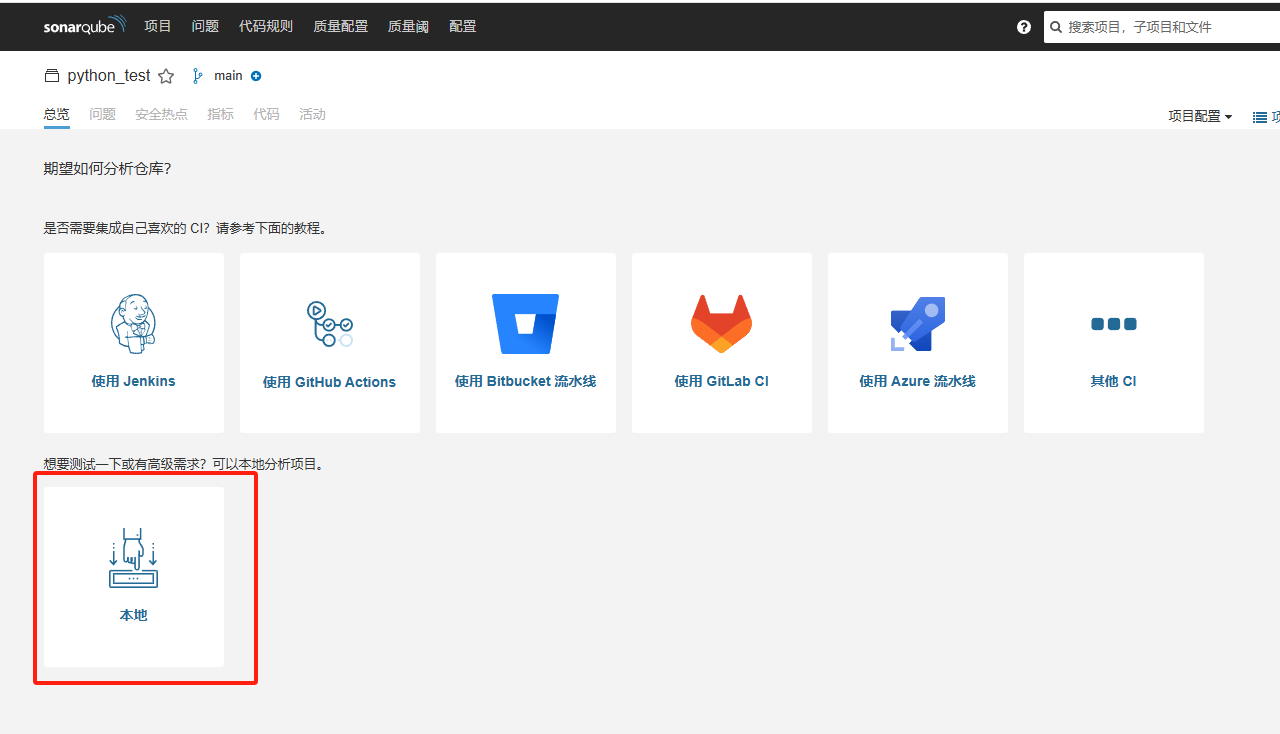This screenshot has width=1280, height=734.
Task: Open the 项目 menu in top bar
Action: pos(158,26)
